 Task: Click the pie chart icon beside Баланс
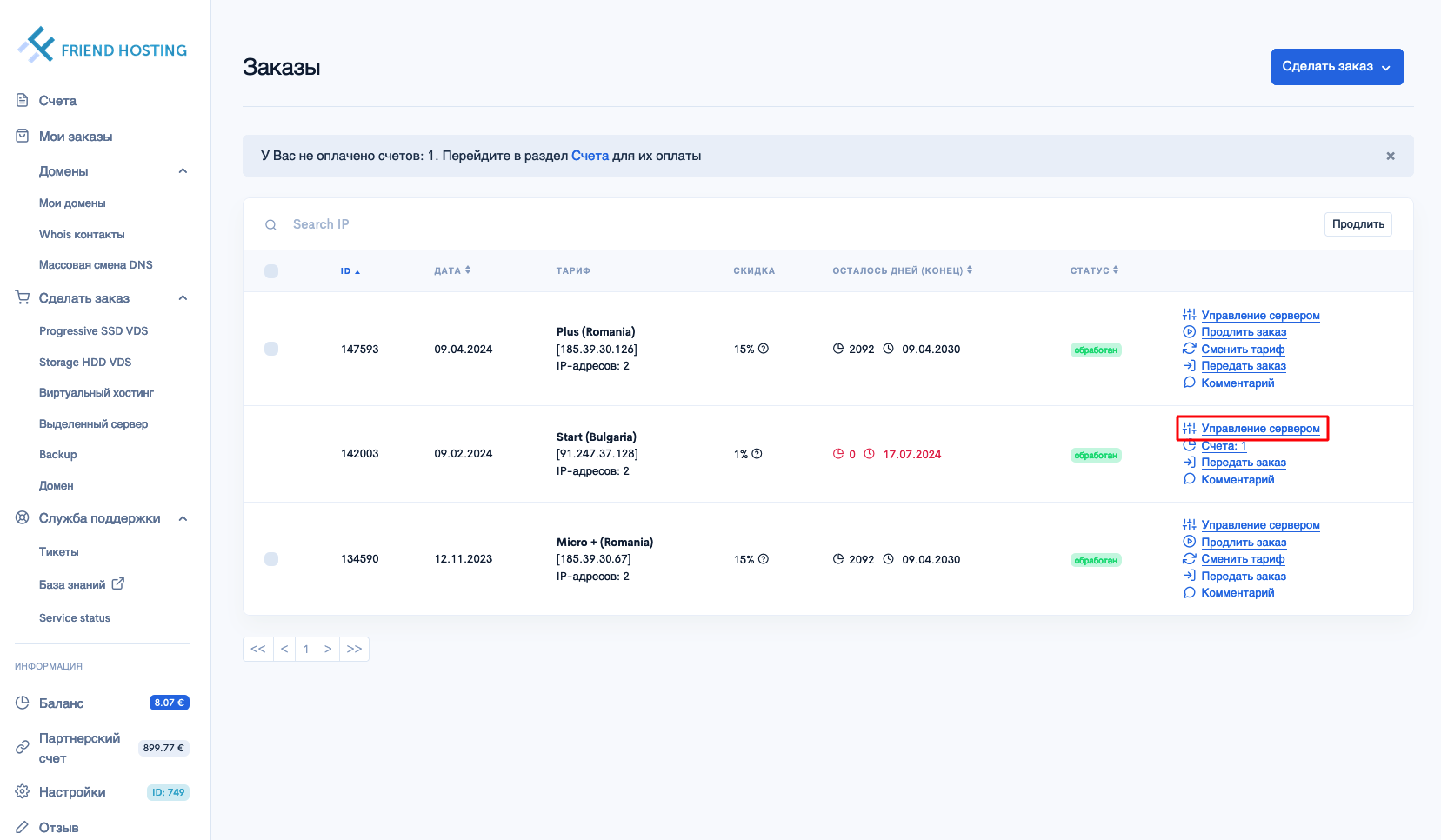click(x=23, y=702)
